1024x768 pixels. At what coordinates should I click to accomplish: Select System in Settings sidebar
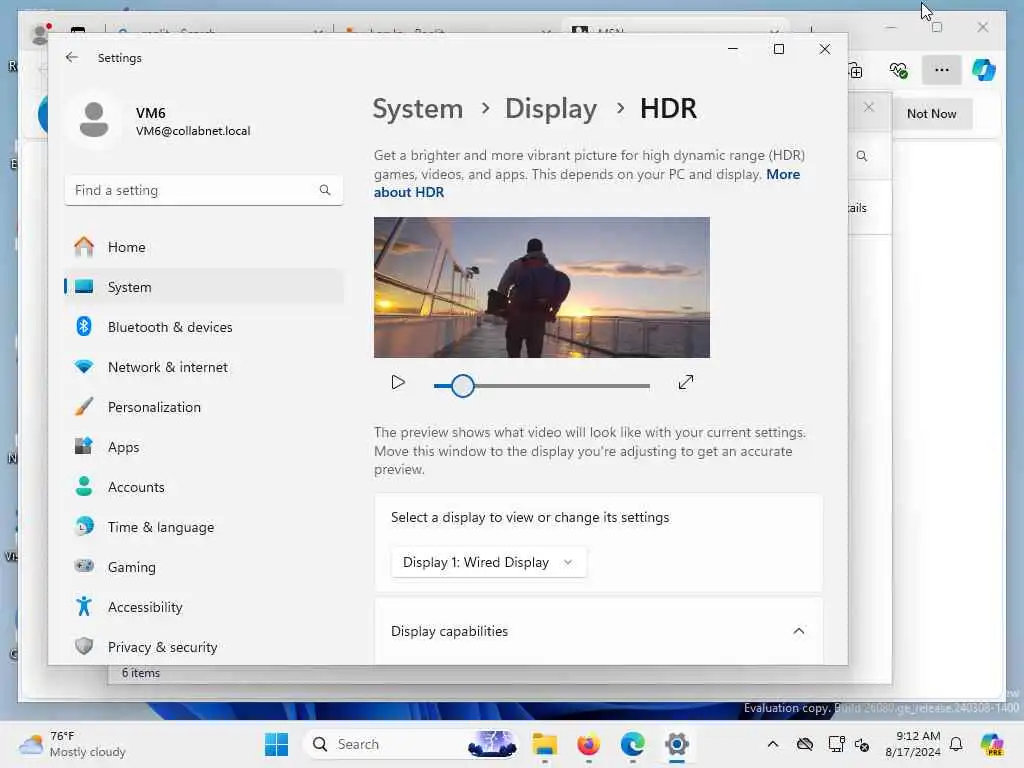coord(204,287)
